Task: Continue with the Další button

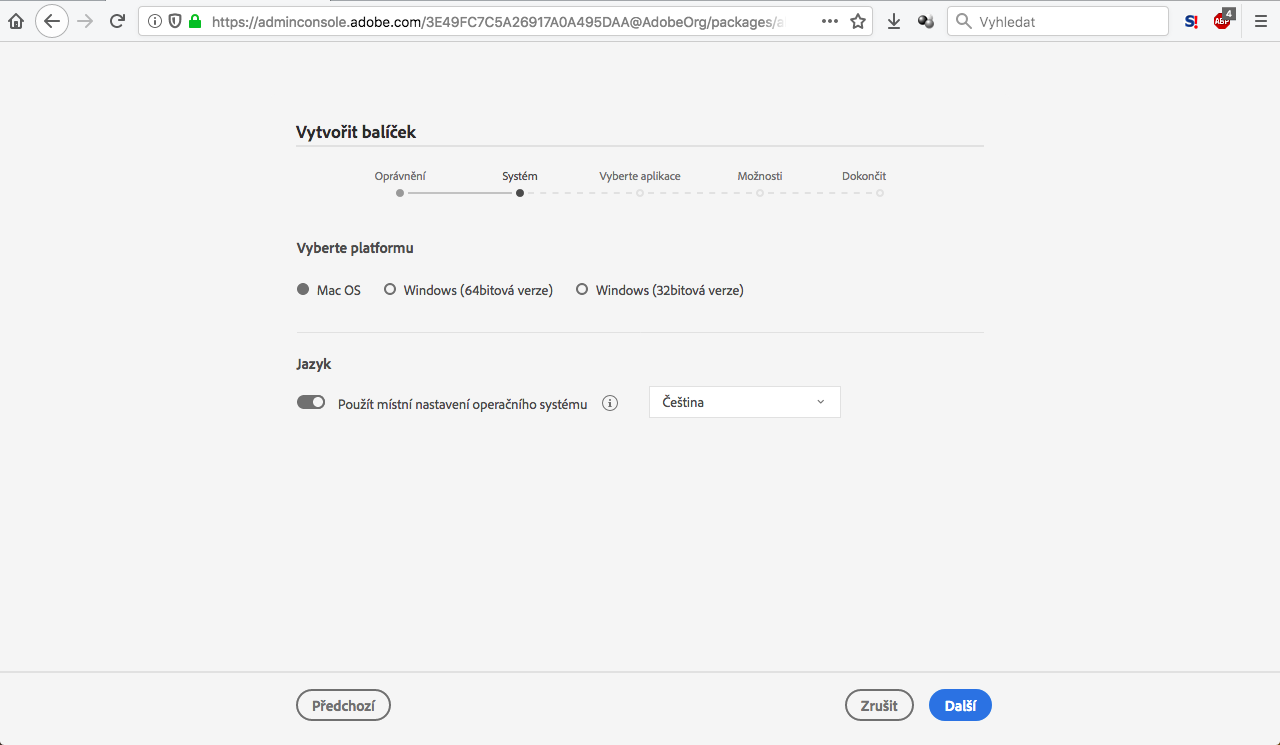Action: [960, 705]
